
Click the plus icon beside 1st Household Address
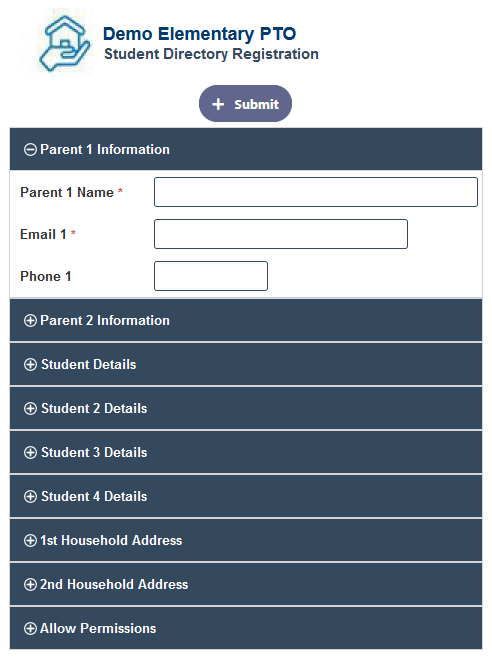click(x=30, y=540)
